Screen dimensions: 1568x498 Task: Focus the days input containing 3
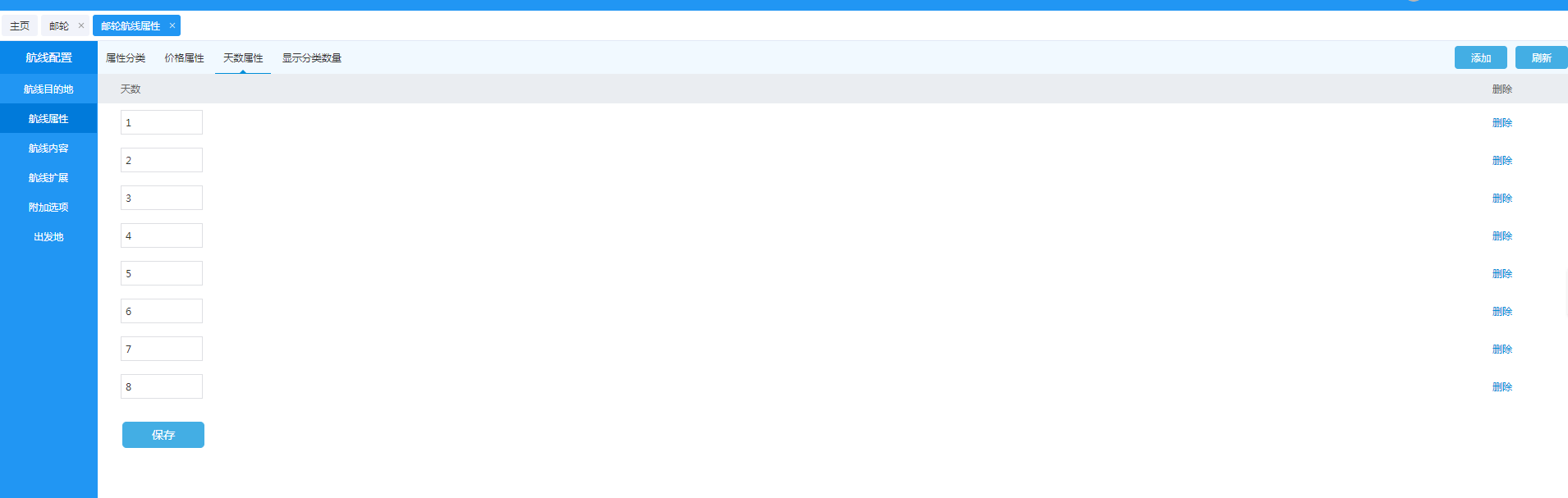click(162, 198)
